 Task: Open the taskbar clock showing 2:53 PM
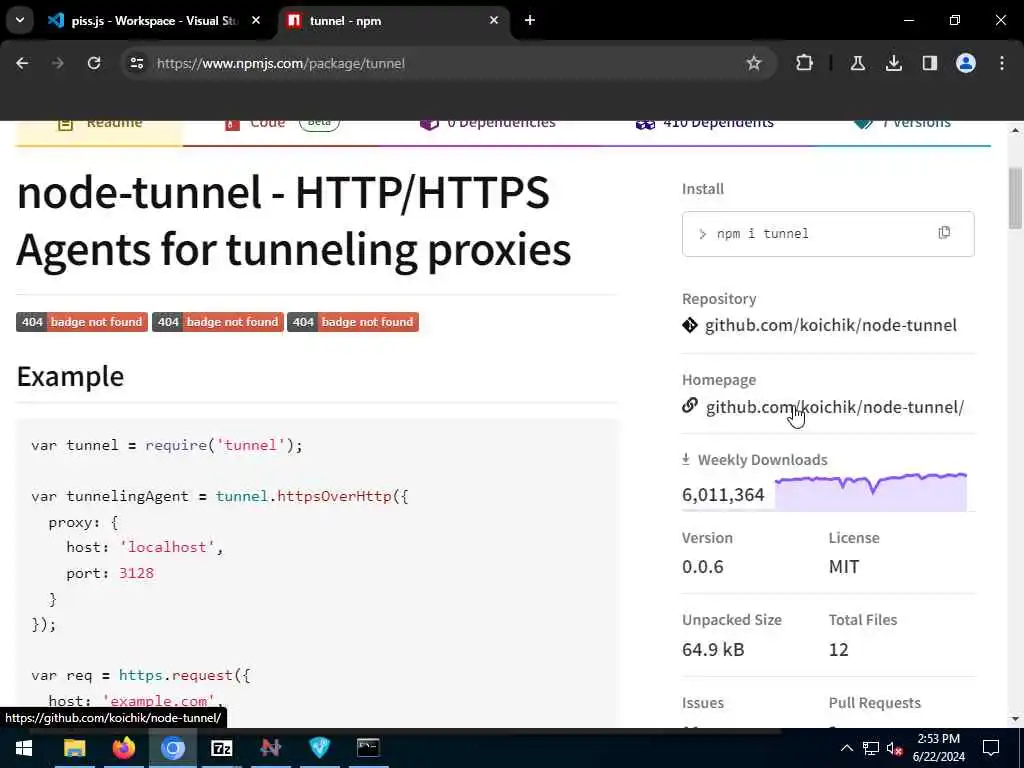point(938,748)
